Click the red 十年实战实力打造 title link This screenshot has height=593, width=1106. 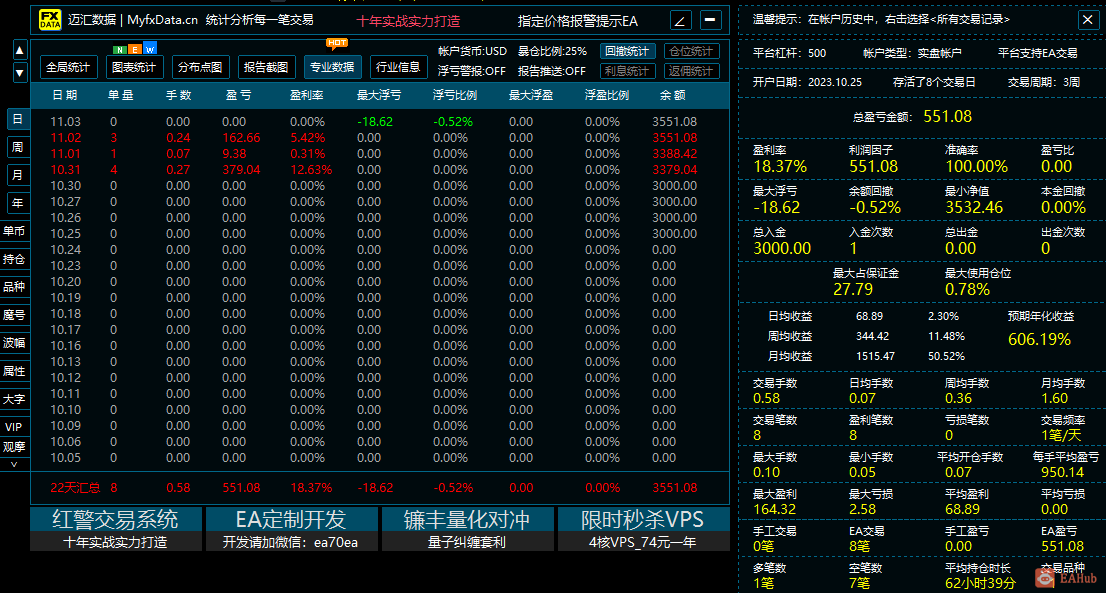click(408, 21)
